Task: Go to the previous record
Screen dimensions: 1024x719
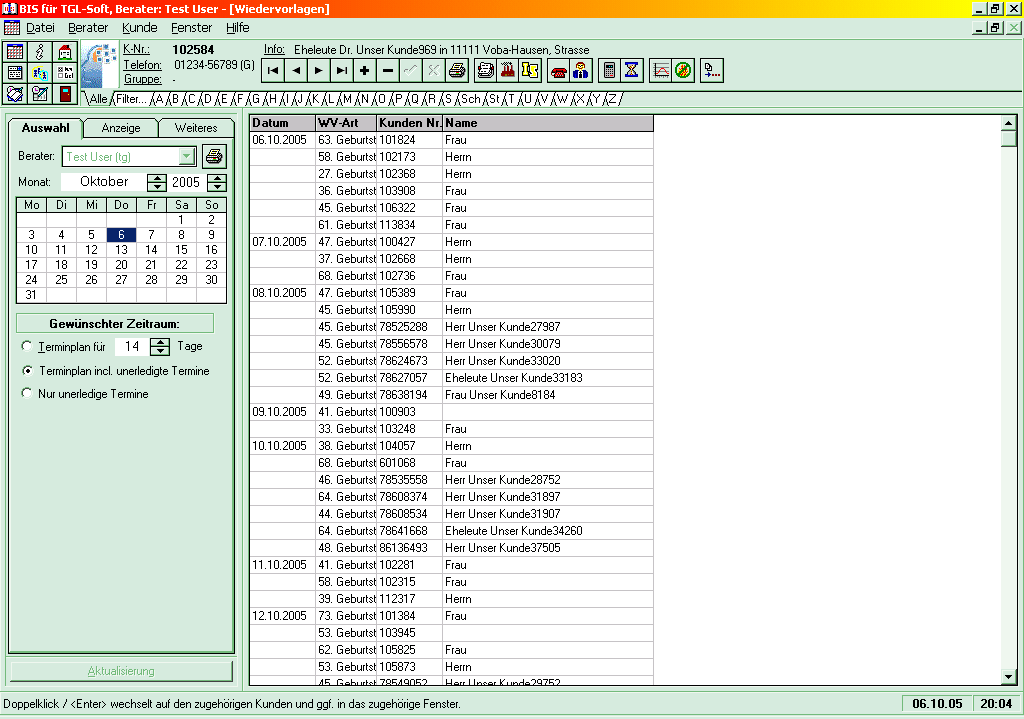Action: coord(296,71)
